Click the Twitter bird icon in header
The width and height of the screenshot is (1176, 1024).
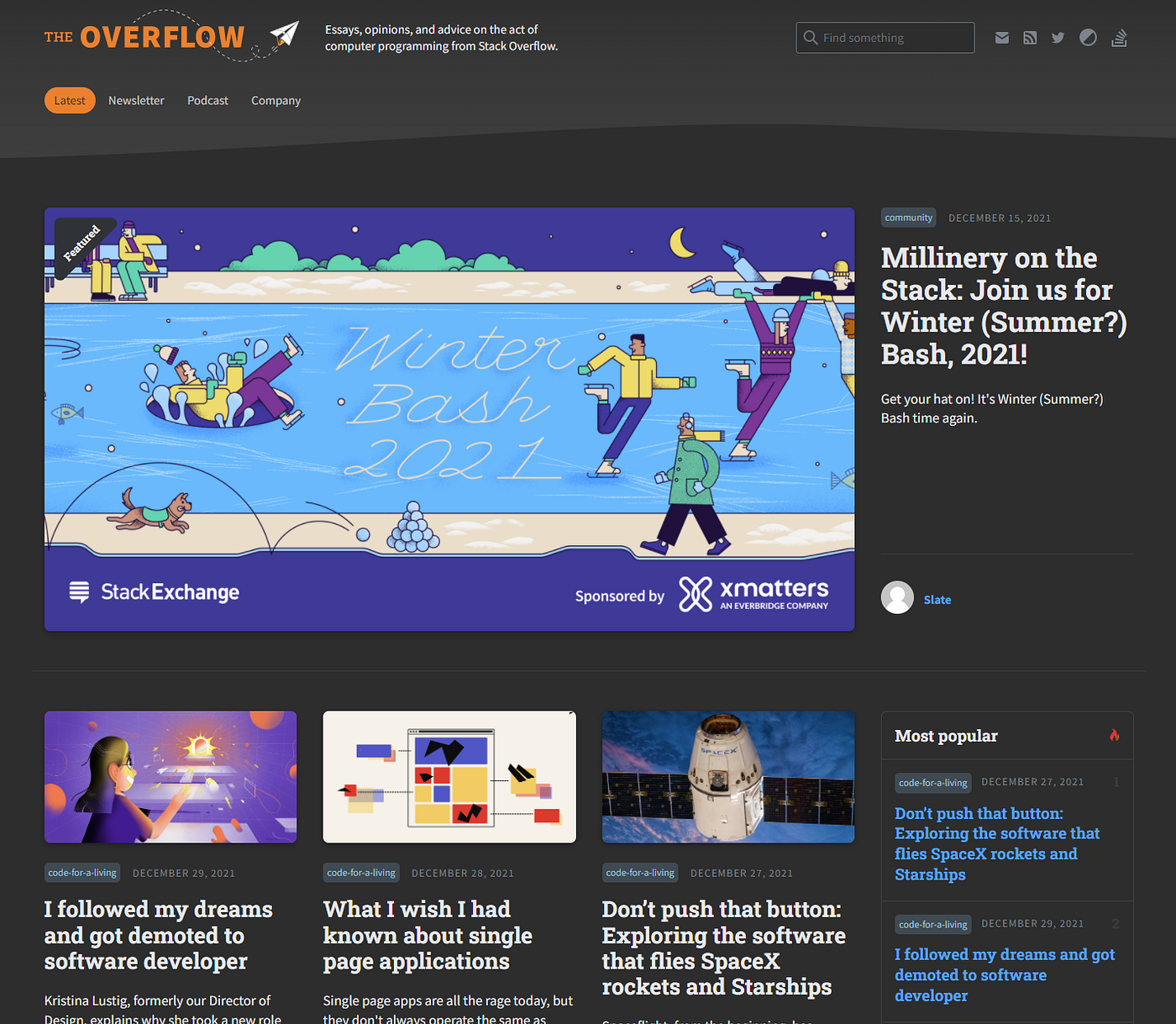coord(1058,38)
